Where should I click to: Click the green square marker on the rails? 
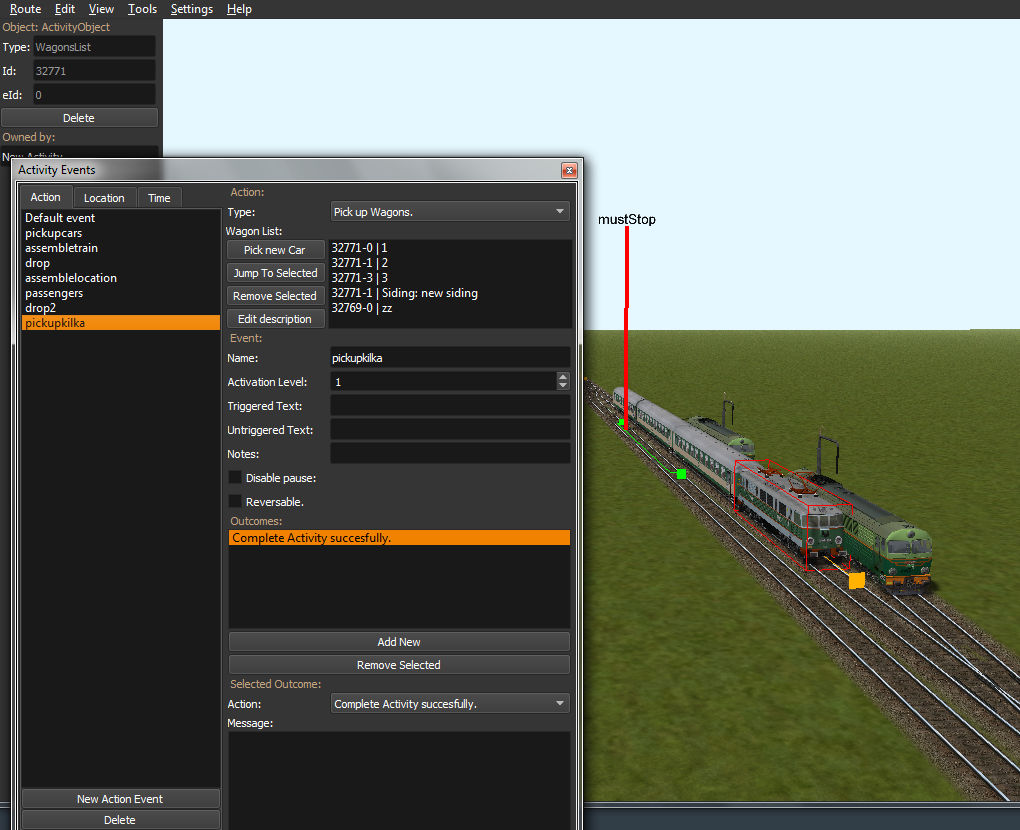(x=681, y=474)
